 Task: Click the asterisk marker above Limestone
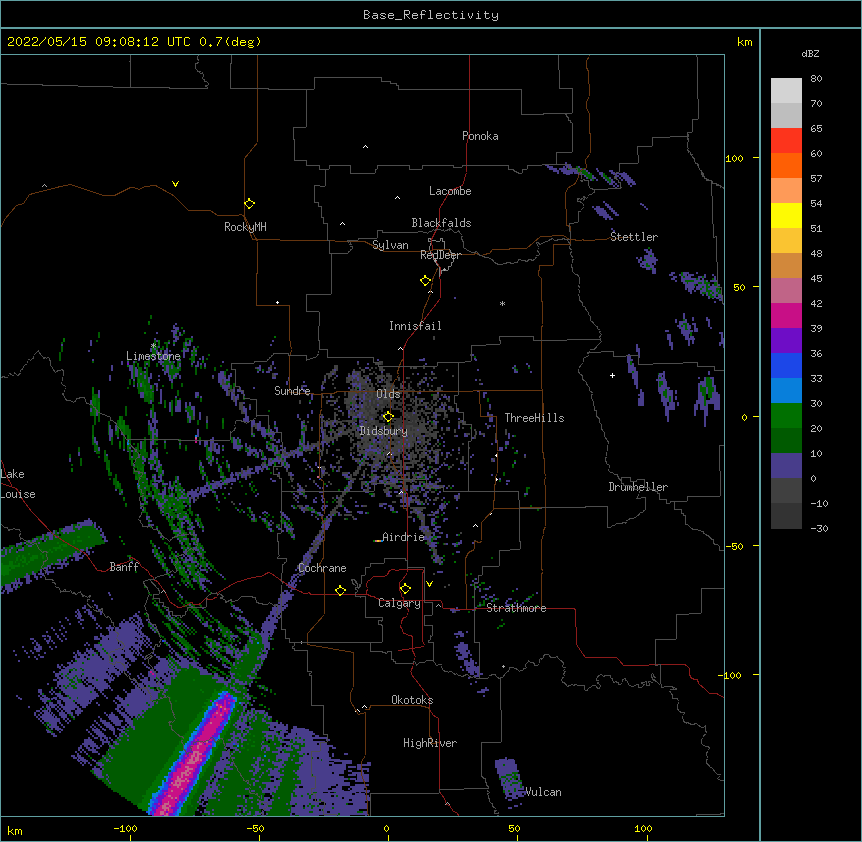tap(153, 346)
